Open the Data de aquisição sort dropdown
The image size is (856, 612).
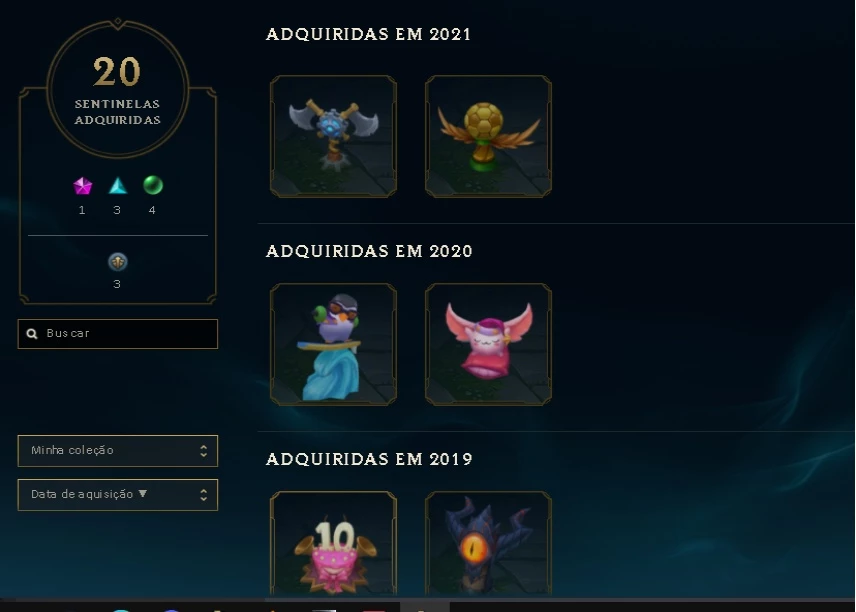118,495
